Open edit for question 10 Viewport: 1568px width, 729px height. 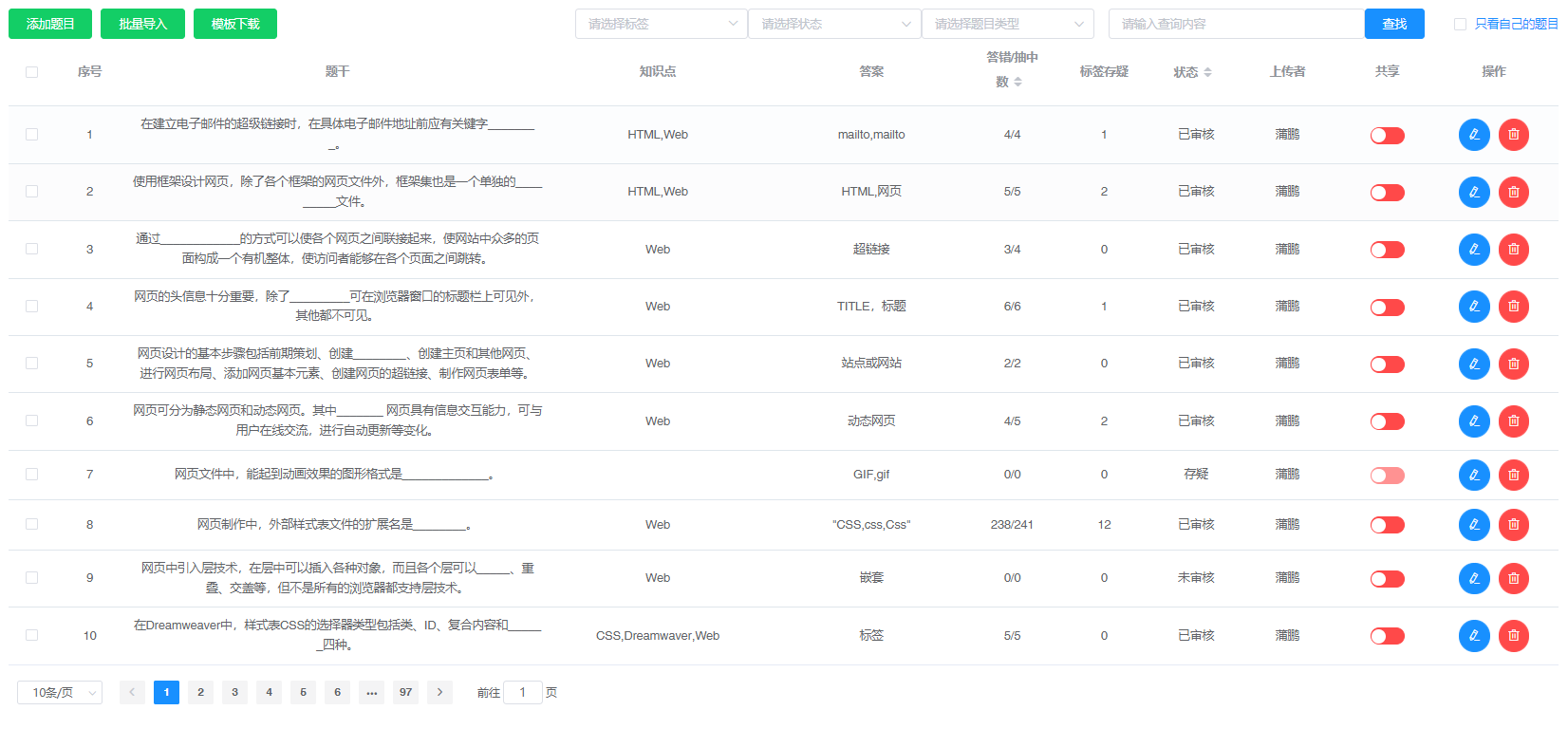click(1474, 636)
